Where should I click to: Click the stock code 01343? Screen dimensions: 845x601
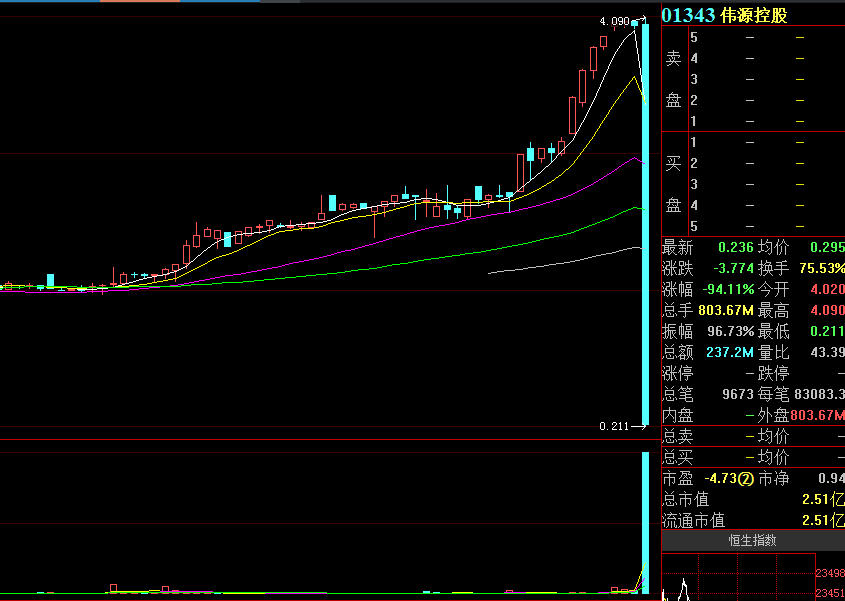(688, 16)
